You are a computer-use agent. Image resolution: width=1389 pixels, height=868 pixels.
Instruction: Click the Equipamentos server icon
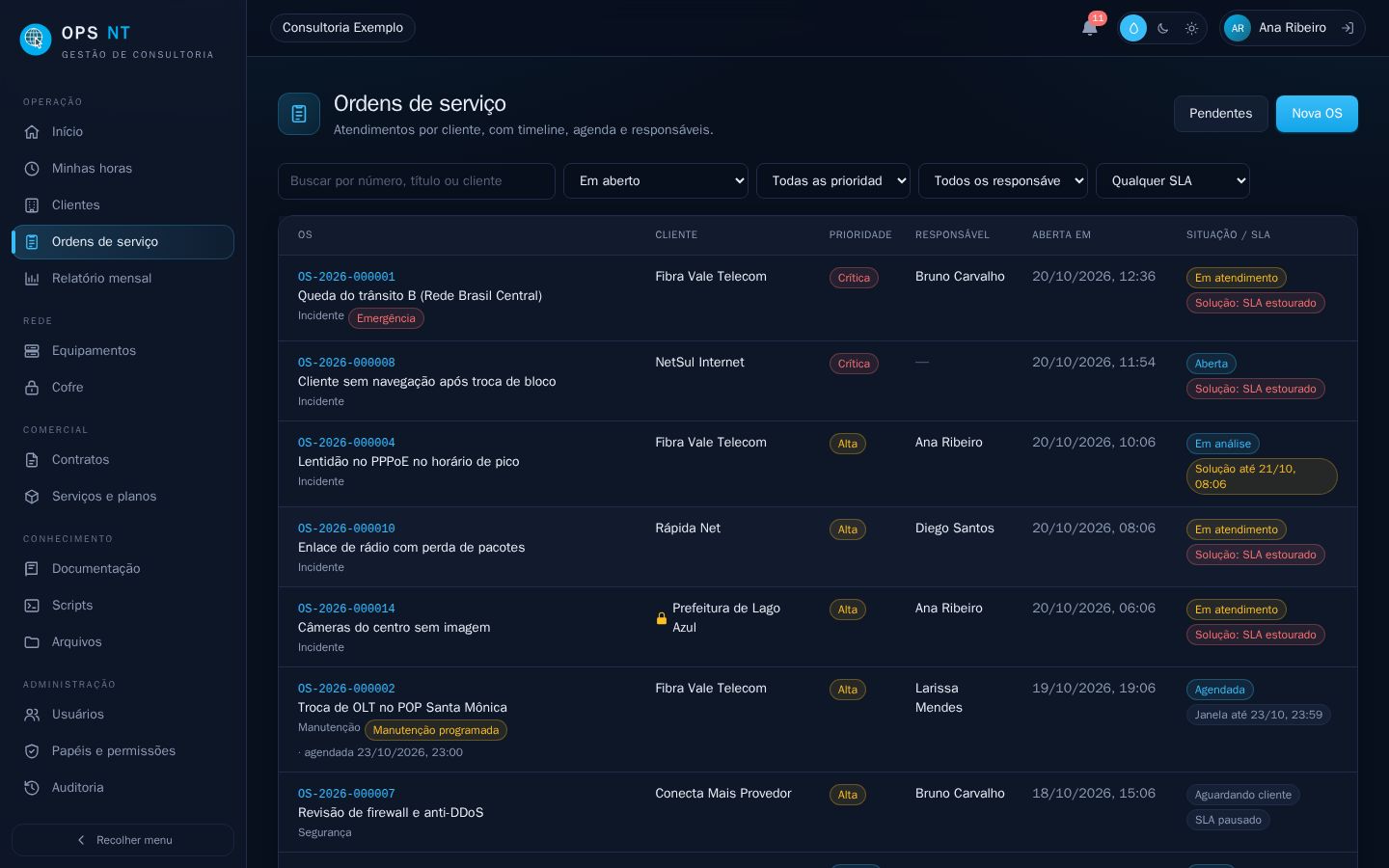(32, 351)
